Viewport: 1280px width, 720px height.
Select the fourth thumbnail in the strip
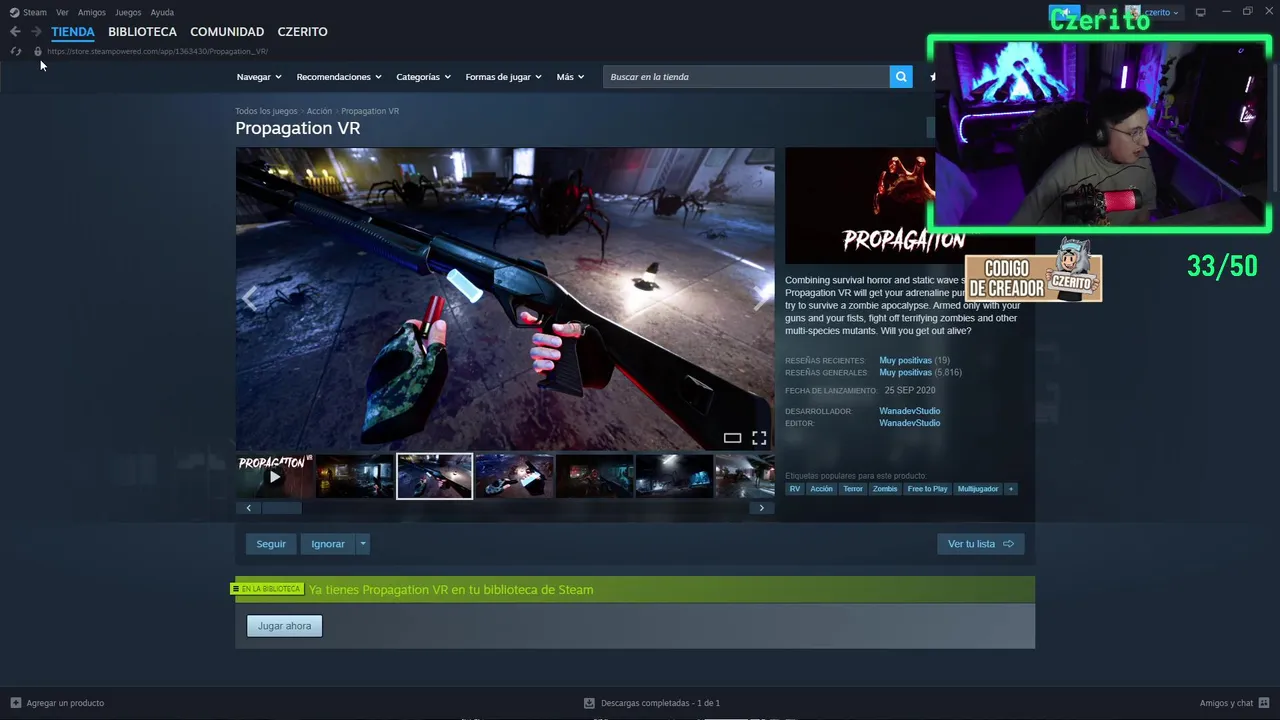pyautogui.click(x=514, y=476)
